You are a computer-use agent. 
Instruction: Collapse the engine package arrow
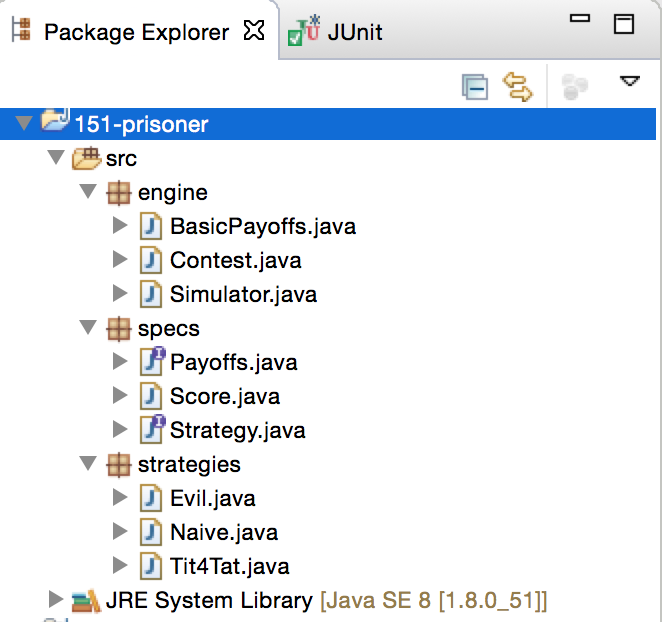[88, 192]
